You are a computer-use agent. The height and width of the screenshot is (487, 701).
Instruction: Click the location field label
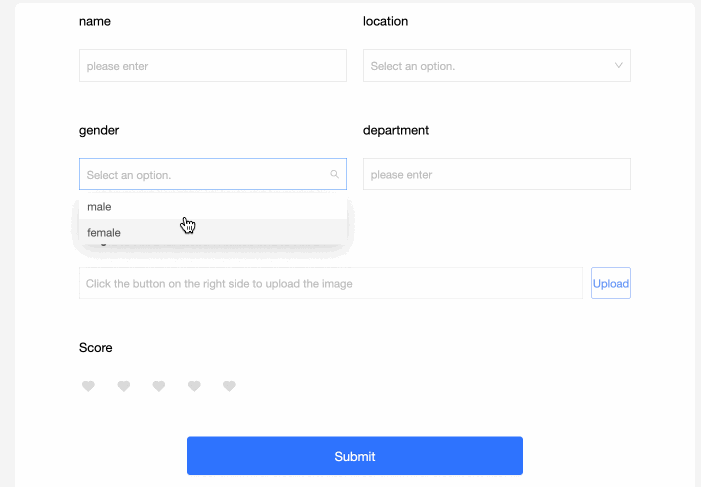click(385, 21)
